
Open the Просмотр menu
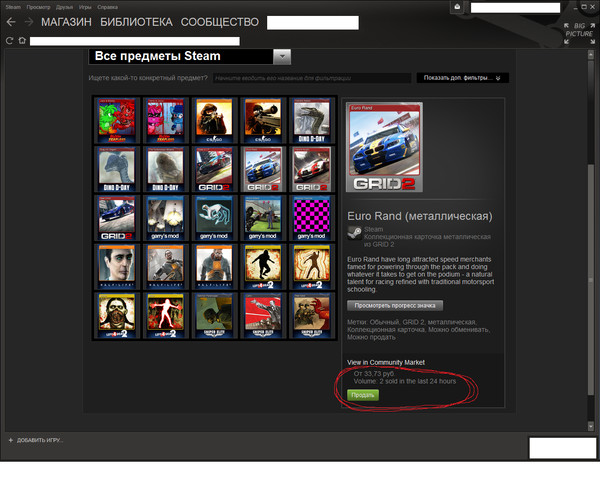pos(38,7)
